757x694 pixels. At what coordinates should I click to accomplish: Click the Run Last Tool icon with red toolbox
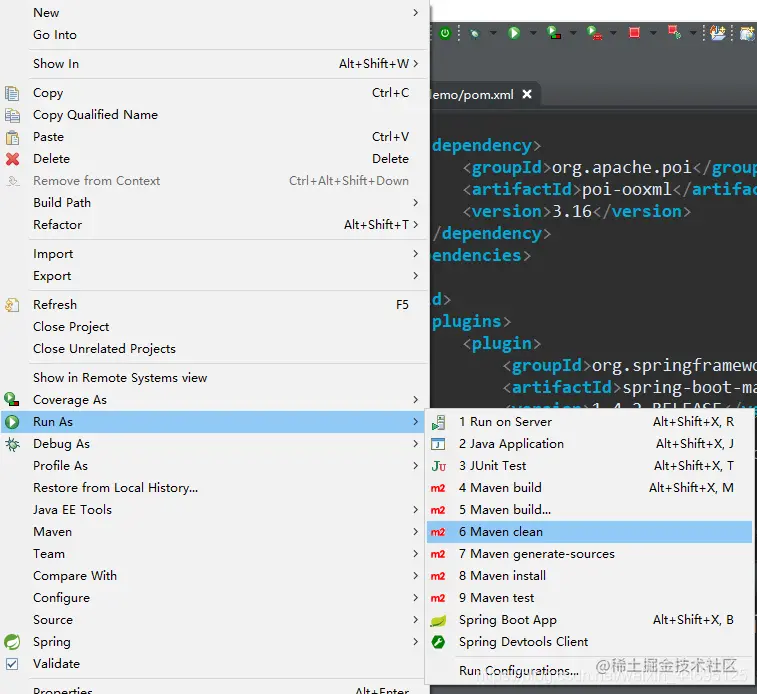click(594, 33)
